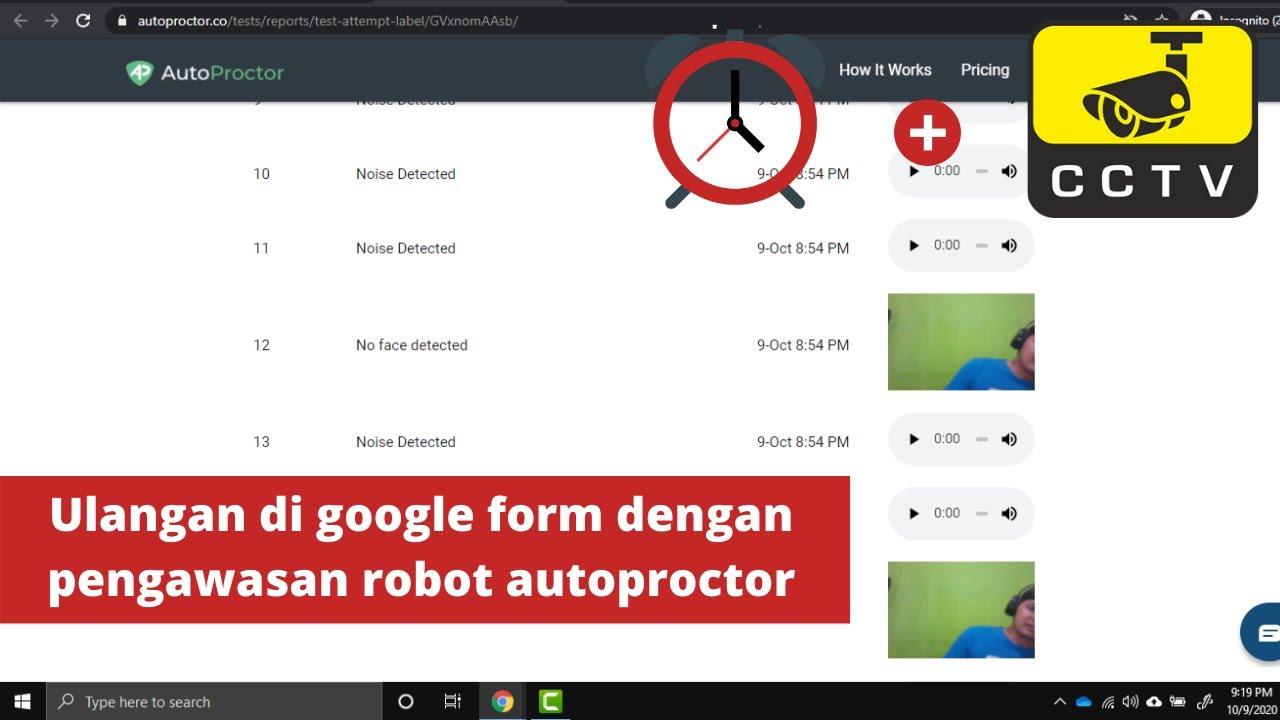
Task: Open the How It Works page
Action: point(885,70)
